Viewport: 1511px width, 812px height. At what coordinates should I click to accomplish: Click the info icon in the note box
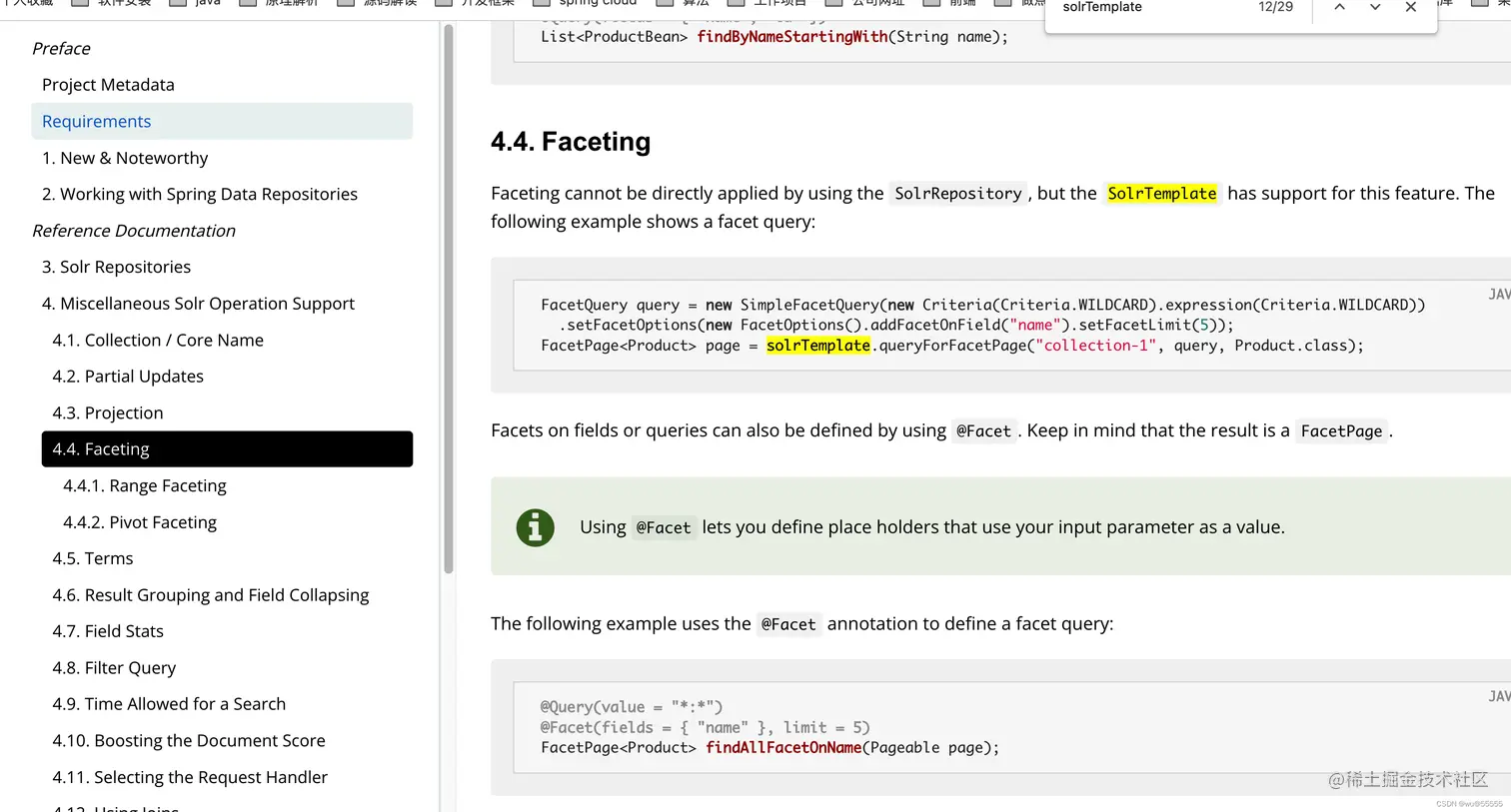pyautogui.click(x=536, y=527)
